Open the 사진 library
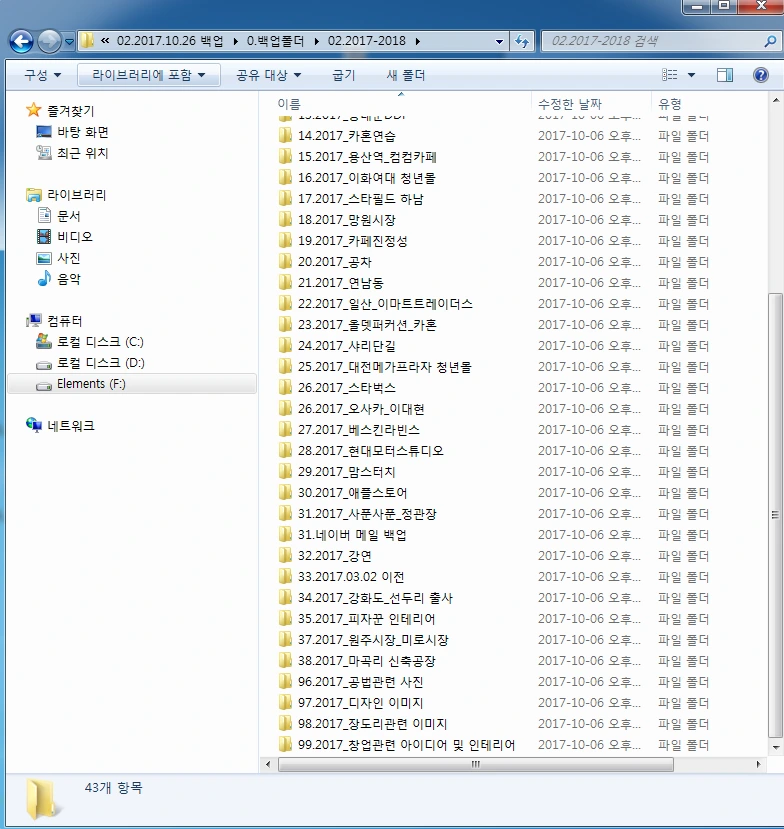Screen dimensions: 784x829 point(69,257)
